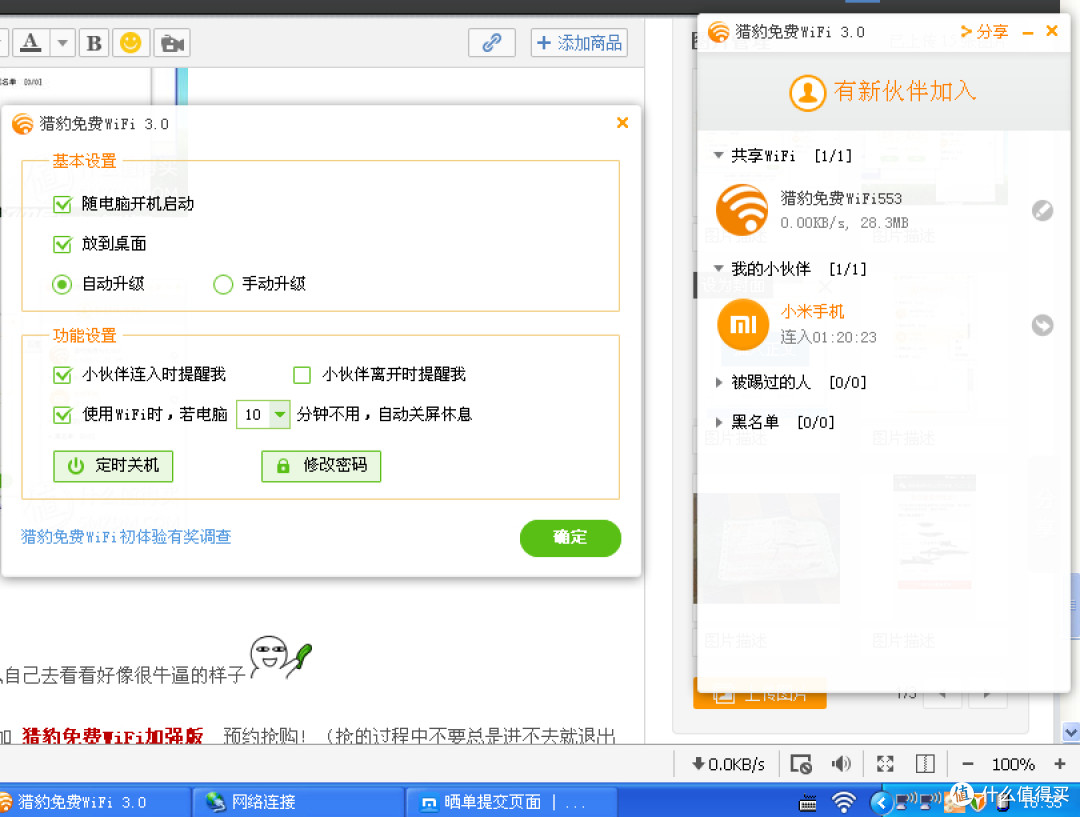Click the split-view icon in status bar
This screenshot has height=817, width=1080.
(925, 763)
